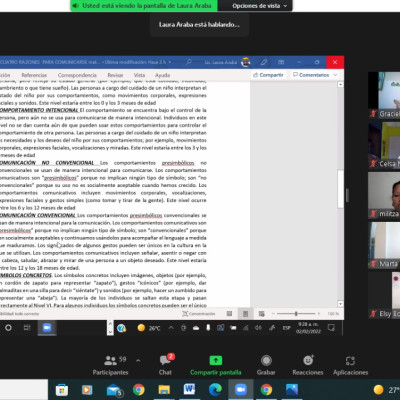Open Word from the Windows taskbar
The width and height of the screenshot is (400, 400).
pyautogui.click(x=189, y=389)
